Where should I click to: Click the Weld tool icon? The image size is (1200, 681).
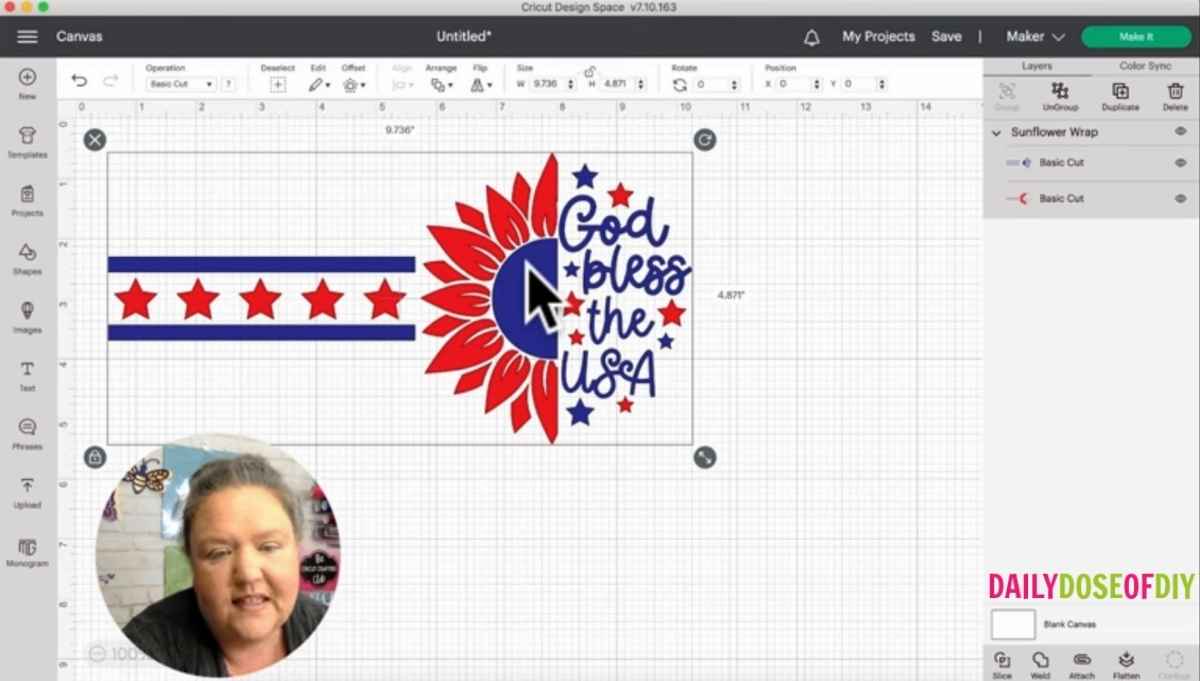coord(1040,660)
